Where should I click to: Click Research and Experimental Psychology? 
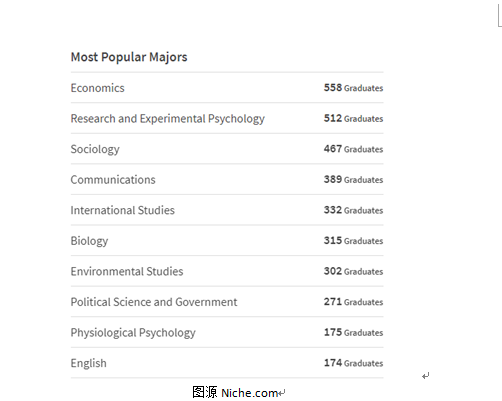[167, 119]
